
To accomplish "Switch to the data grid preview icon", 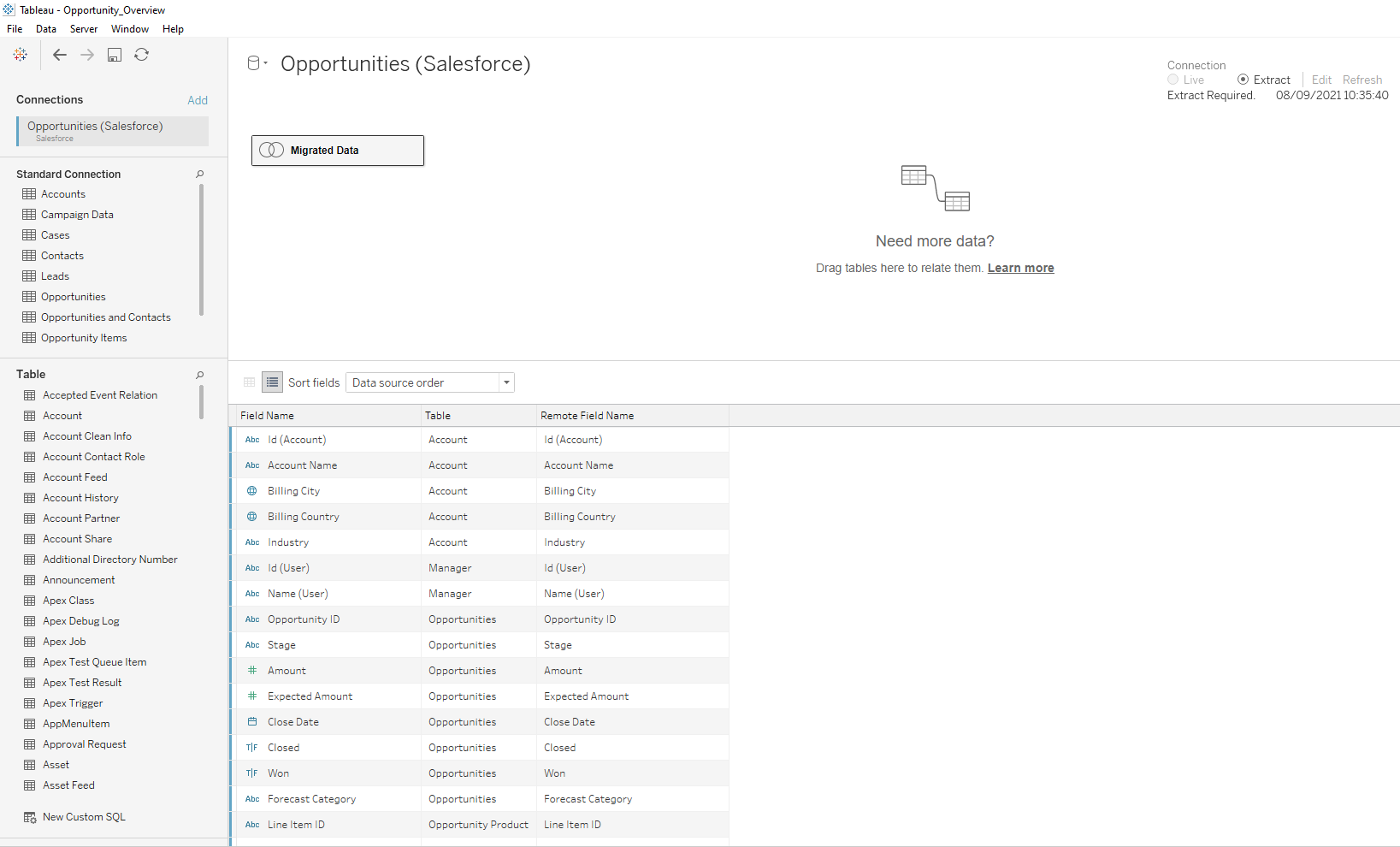I will [x=250, y=382].
